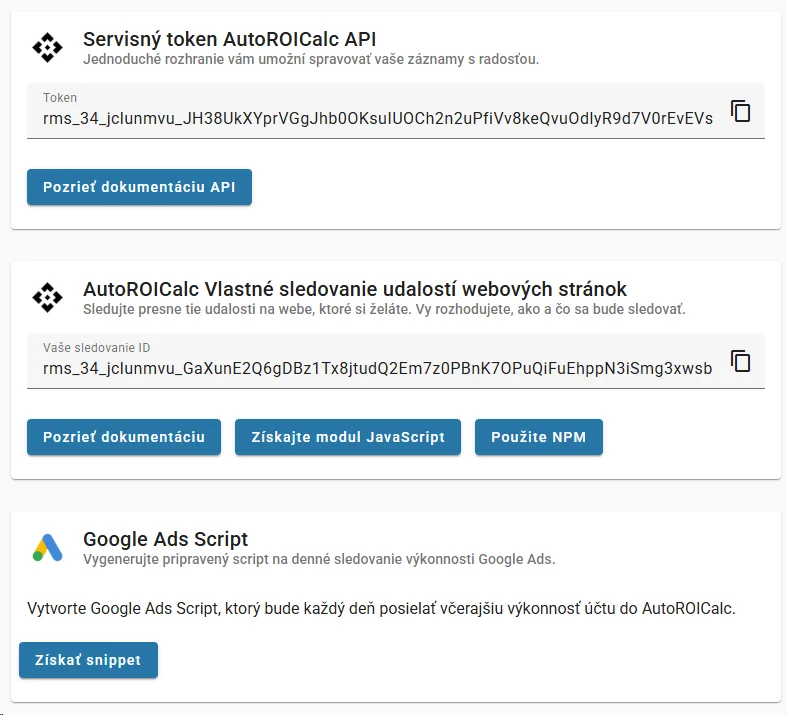Image resolution: width=787 pixels, height=715 pixels.
Task: Click paragraph 'Vytvorte Google Ads Script, ktorý bude'
Action: click(381, 608)
